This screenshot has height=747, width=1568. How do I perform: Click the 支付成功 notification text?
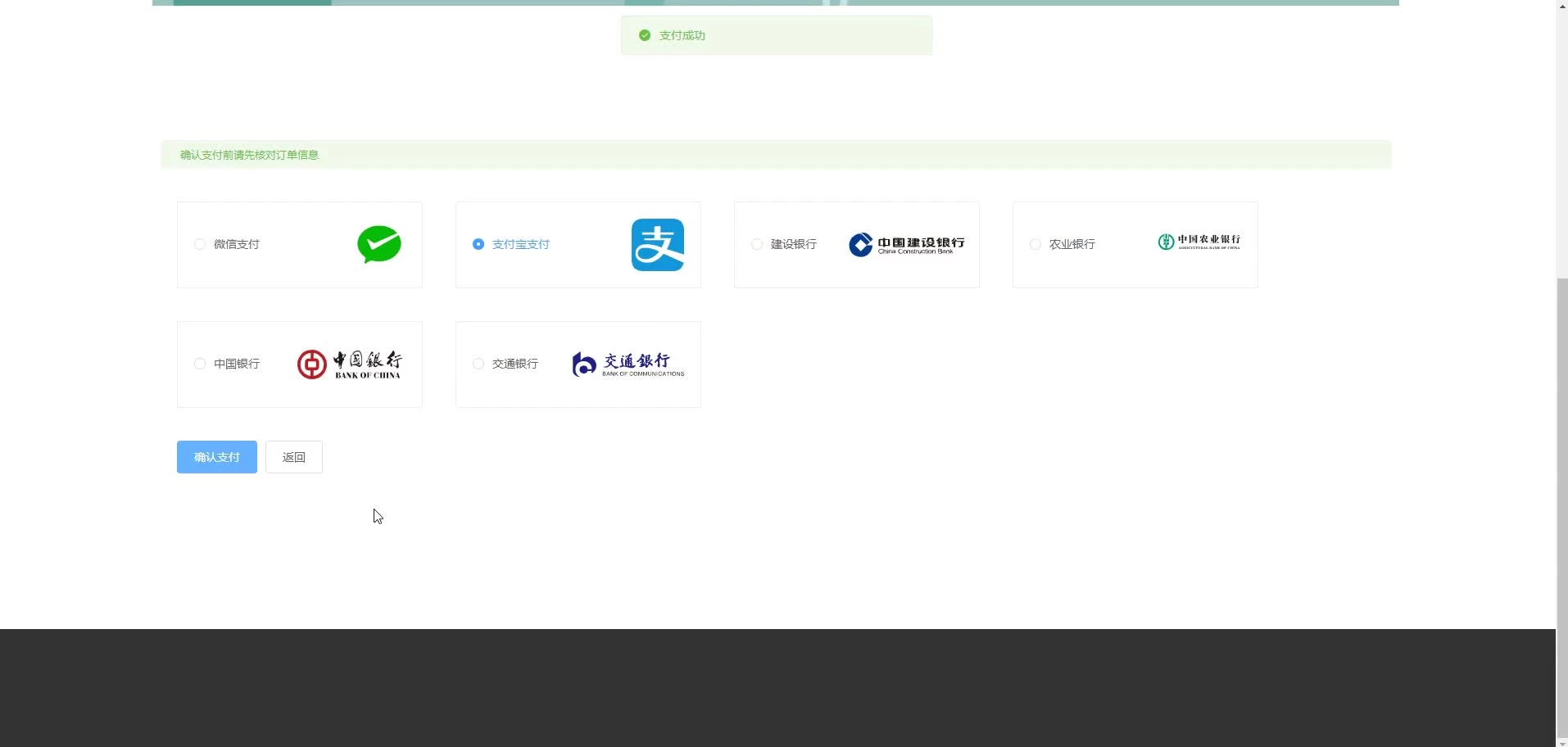tap(682, 35)
